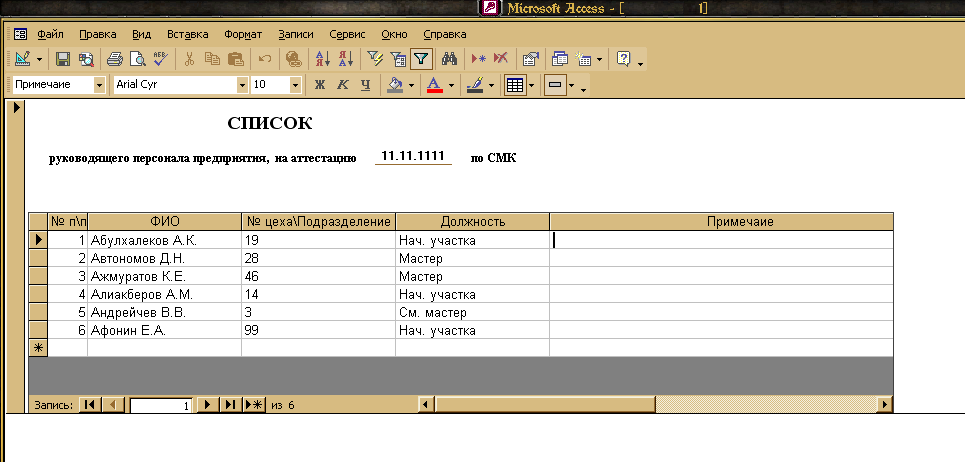Click the record number field
965x462 pixels.
(x=161, y=405)
